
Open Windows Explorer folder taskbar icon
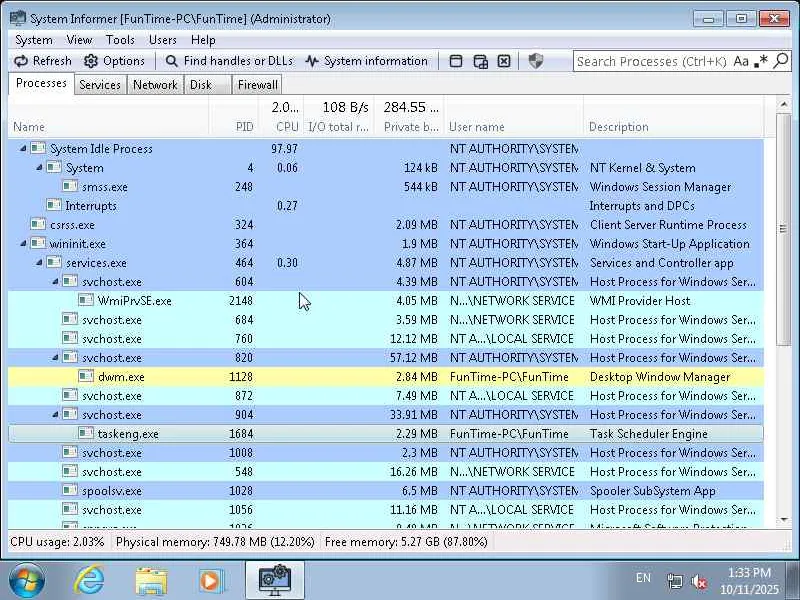coord(151,582)
